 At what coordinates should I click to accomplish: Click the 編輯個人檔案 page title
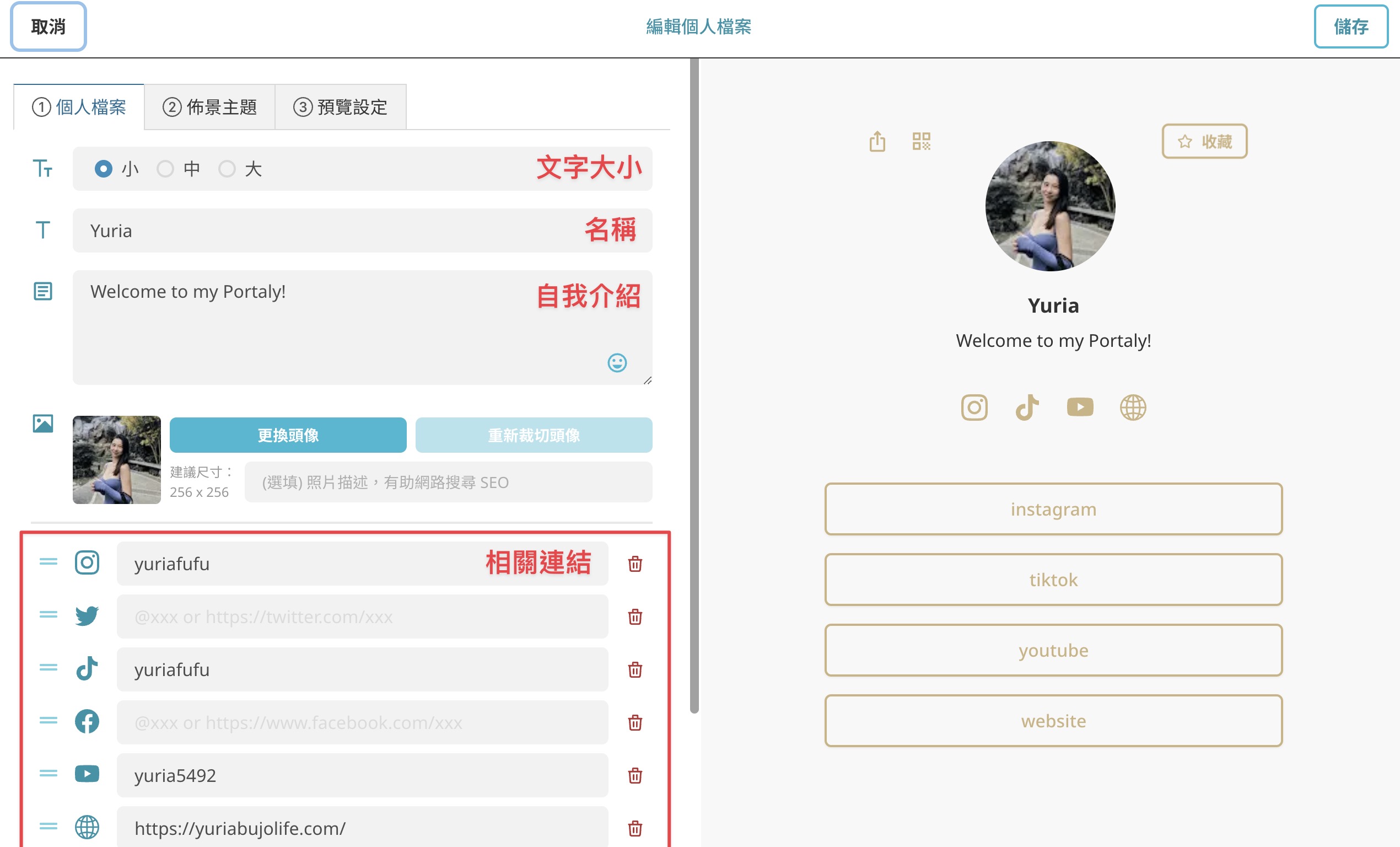pos(698,26)
